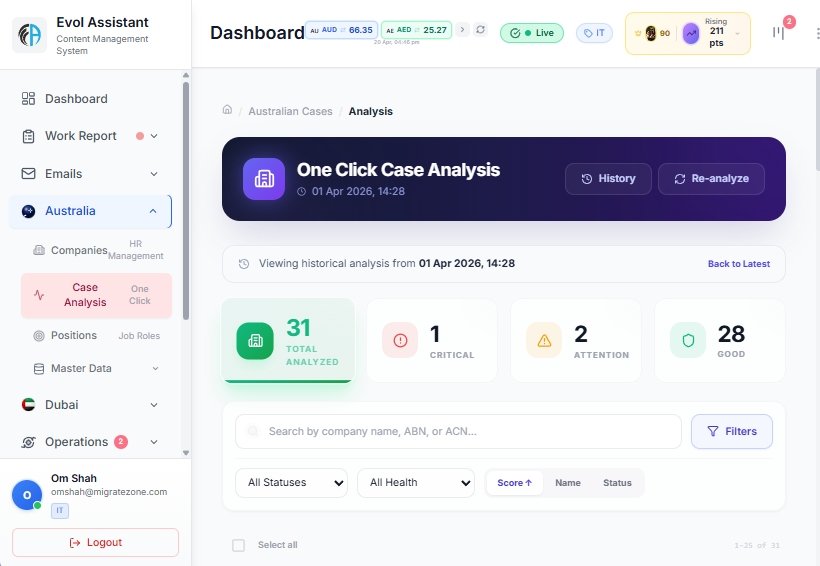820x566 pixels.
Task: Click the One Click Case Analysis building icon
Action: click(264, 179)
